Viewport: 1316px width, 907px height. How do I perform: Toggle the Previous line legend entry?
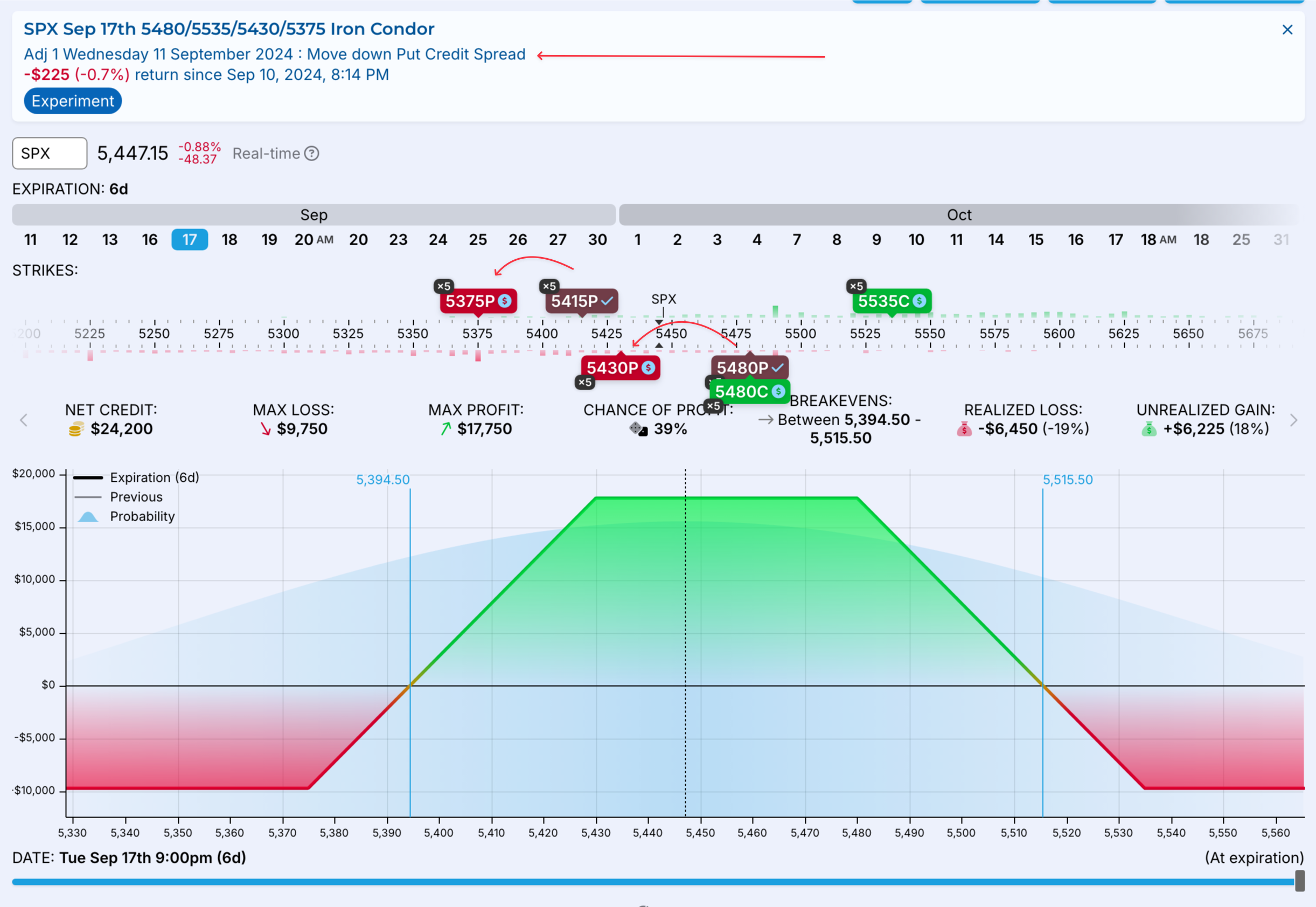(x=119, y=497)
